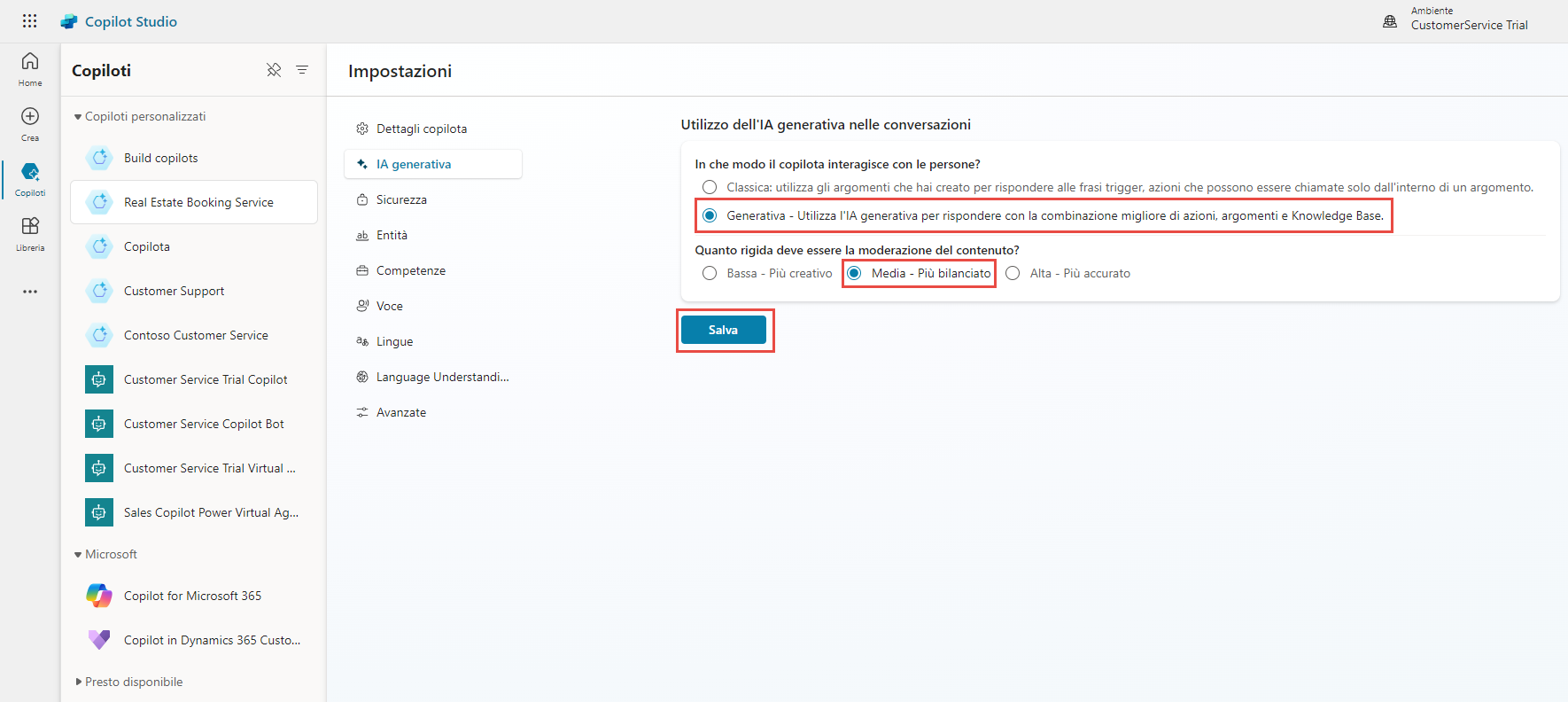Open Copilot for Microsoft 365
This screenshot has width=1568, height=702.
pyautogui.click(x=194, y=596)
